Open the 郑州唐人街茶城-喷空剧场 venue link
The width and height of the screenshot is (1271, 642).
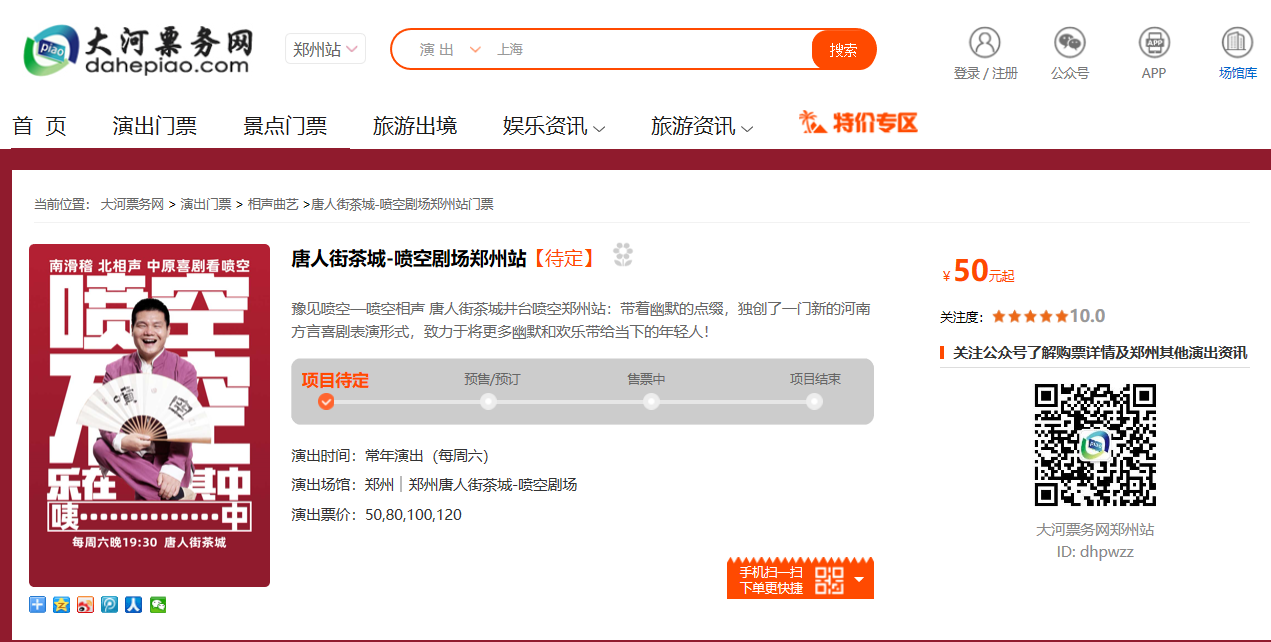pos(493,485)
